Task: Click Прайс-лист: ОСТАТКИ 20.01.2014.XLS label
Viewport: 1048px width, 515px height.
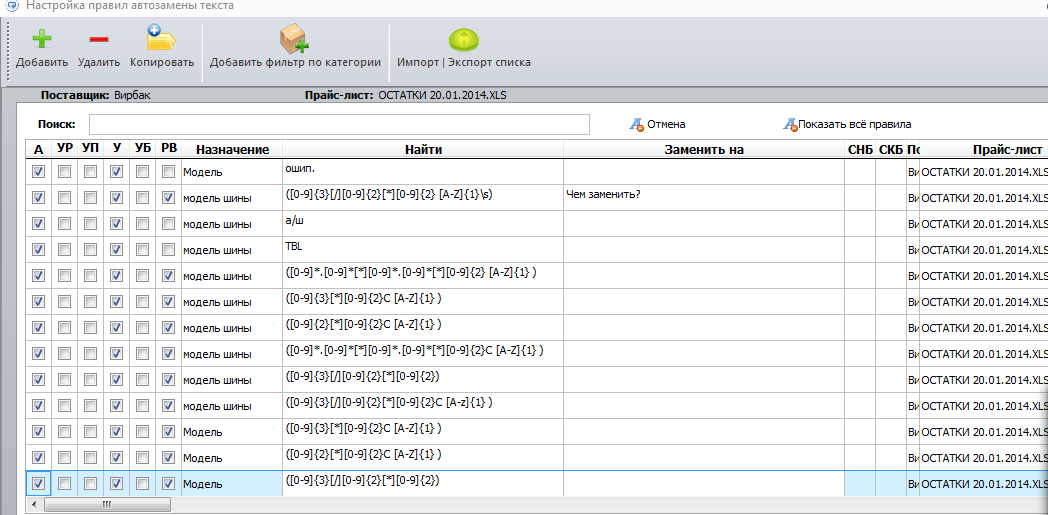Action: pyautogui.click(x=405, y=96)
